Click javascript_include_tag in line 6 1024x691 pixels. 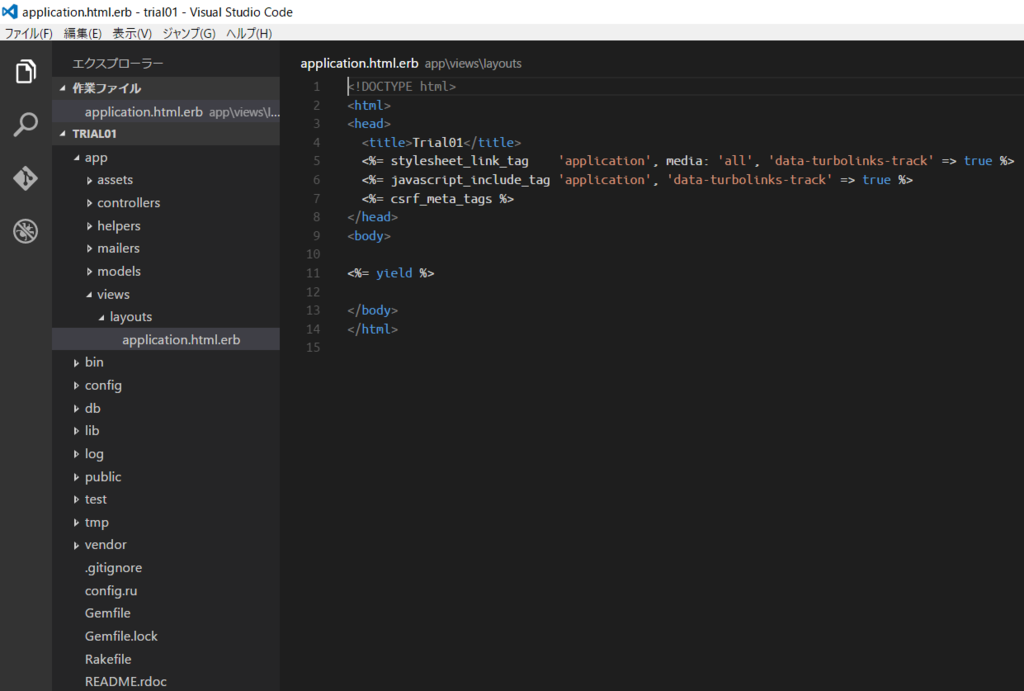click(470, 180)
